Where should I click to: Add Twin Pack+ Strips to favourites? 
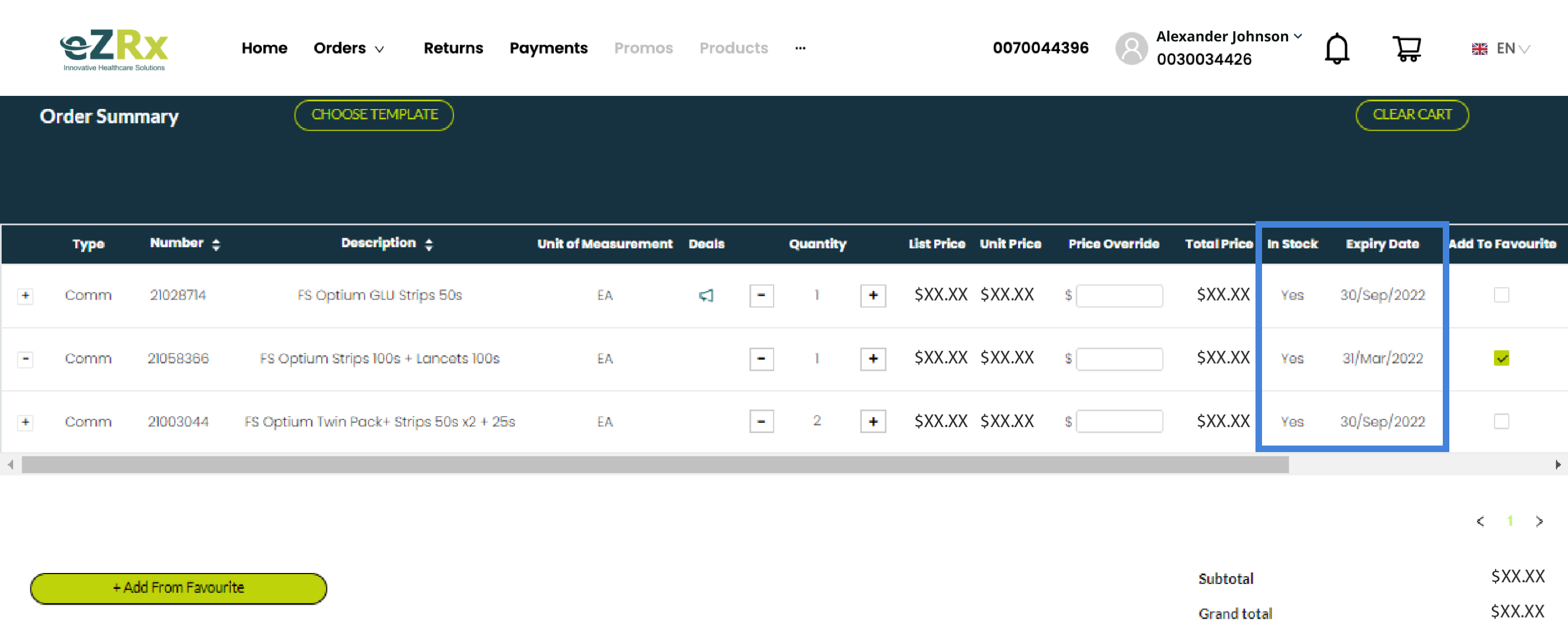pyautogui.click(x=1500, y=422)
